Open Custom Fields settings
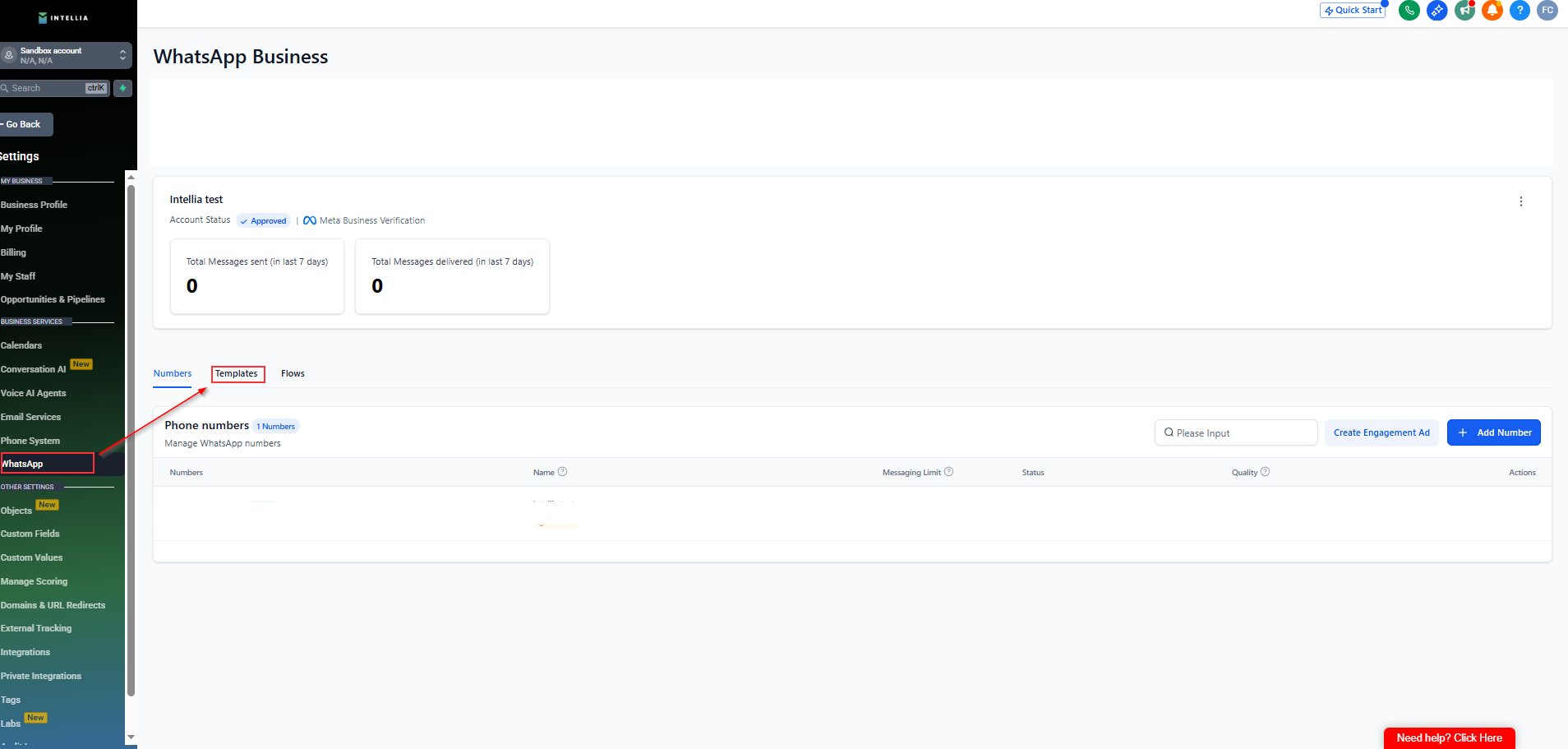 [x=30, y=534]
